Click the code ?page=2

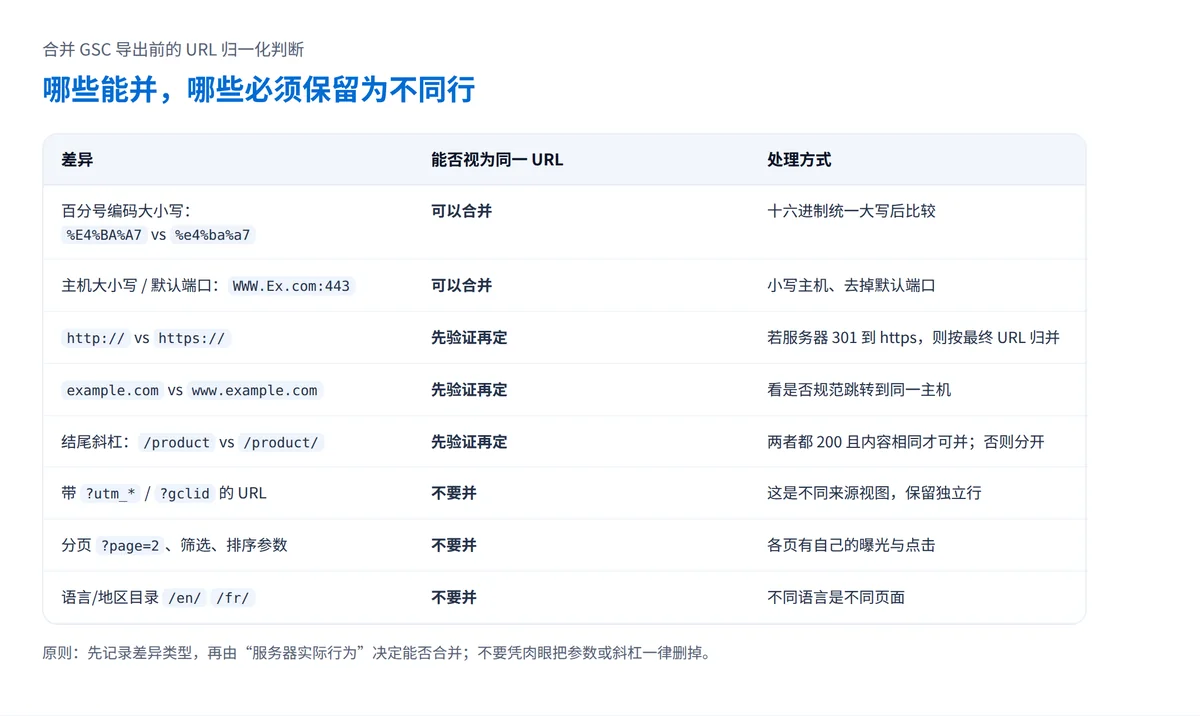click(129, 546)
